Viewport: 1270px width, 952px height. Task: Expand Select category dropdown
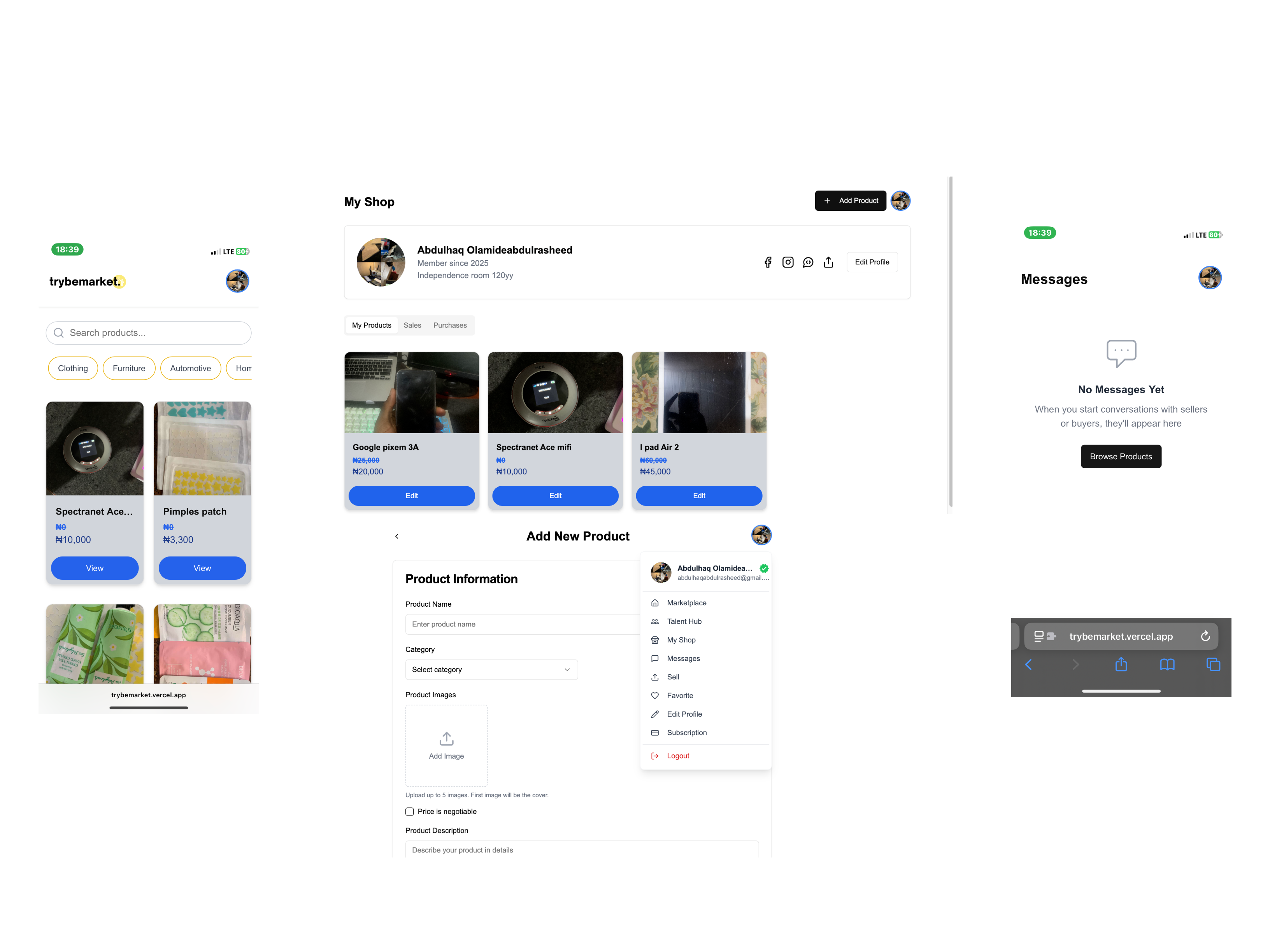click(x=491, y=670)
